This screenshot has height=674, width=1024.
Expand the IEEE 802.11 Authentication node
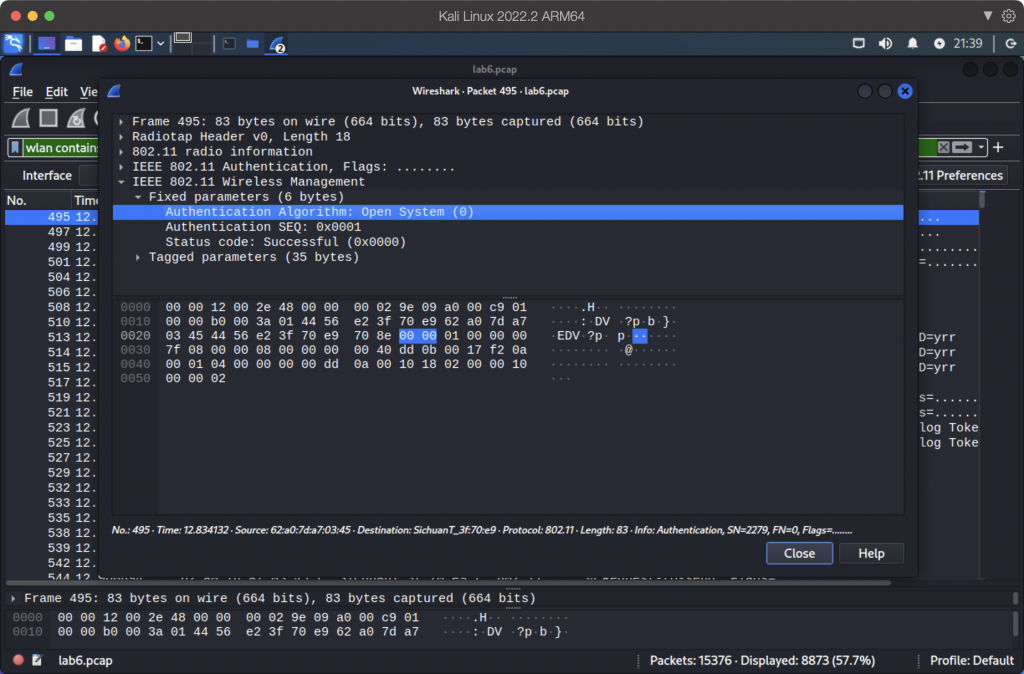tap(121, 167)
